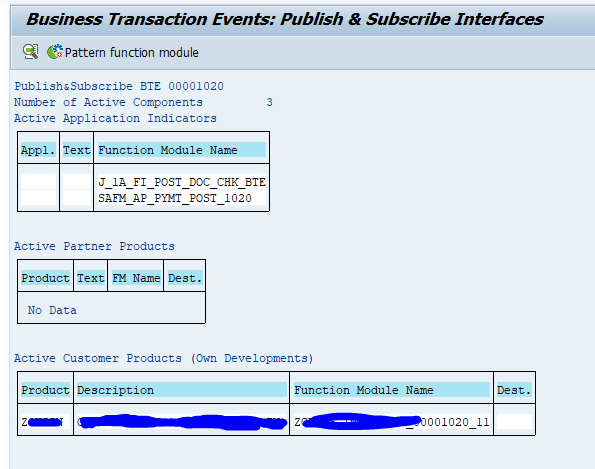Viewport: 595px width, 469px height.
Task: Click the Product header in Partner Products table
Action: [x=45, y=278]
